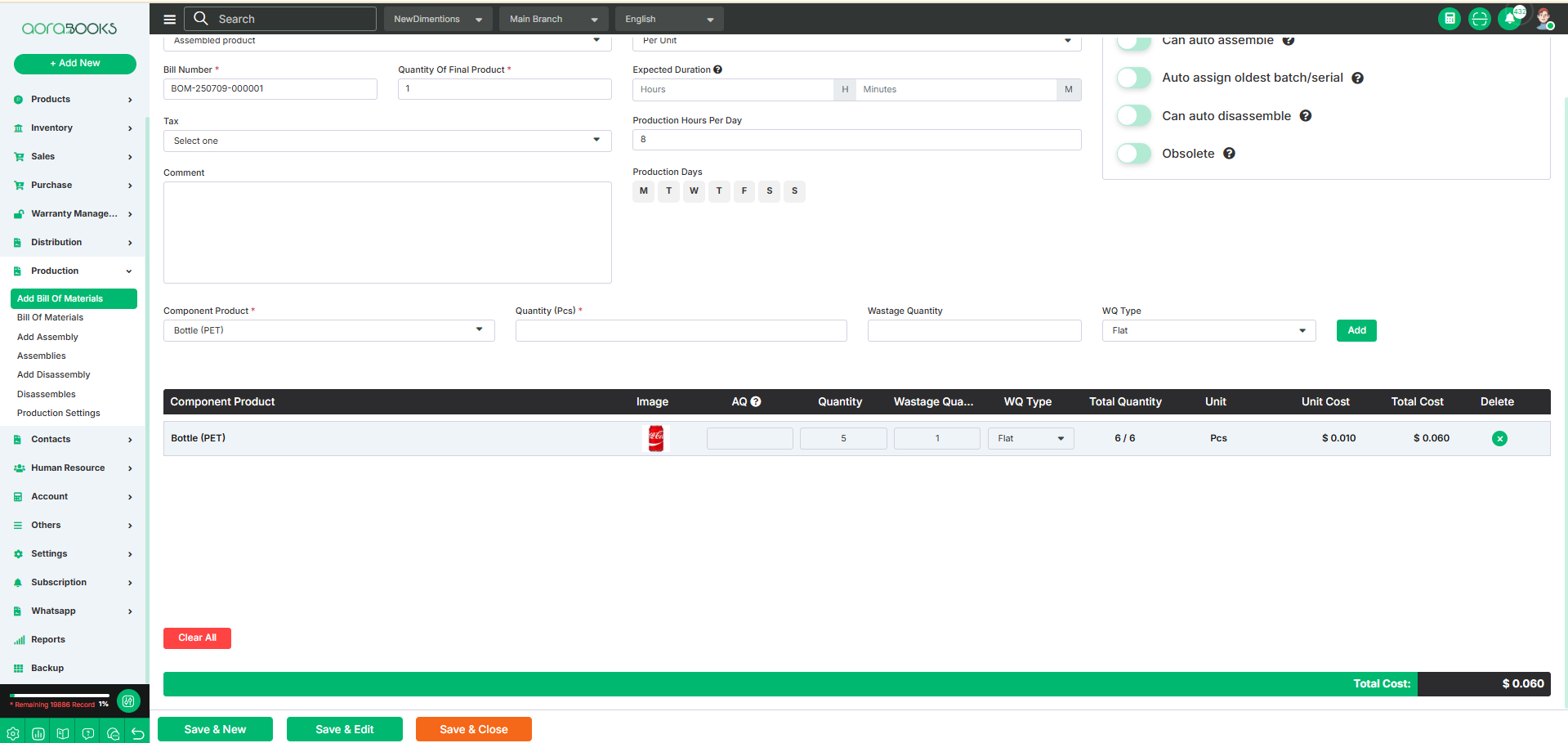The image size is (1568, 743).
Task: Open Bill Of Materials submenu item
Action: [50, 318]
